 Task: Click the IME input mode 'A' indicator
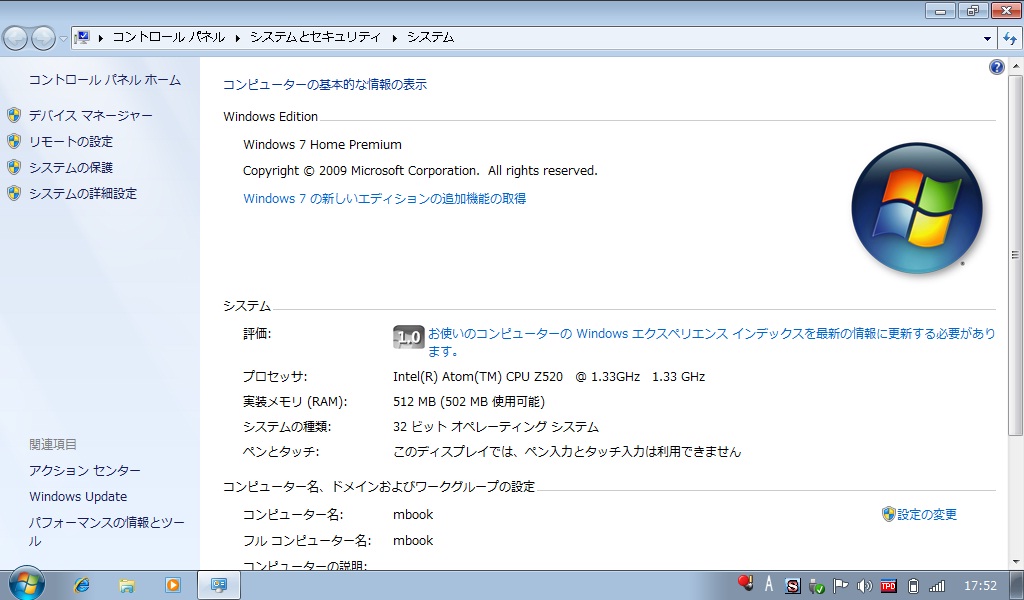coord(769,585)
